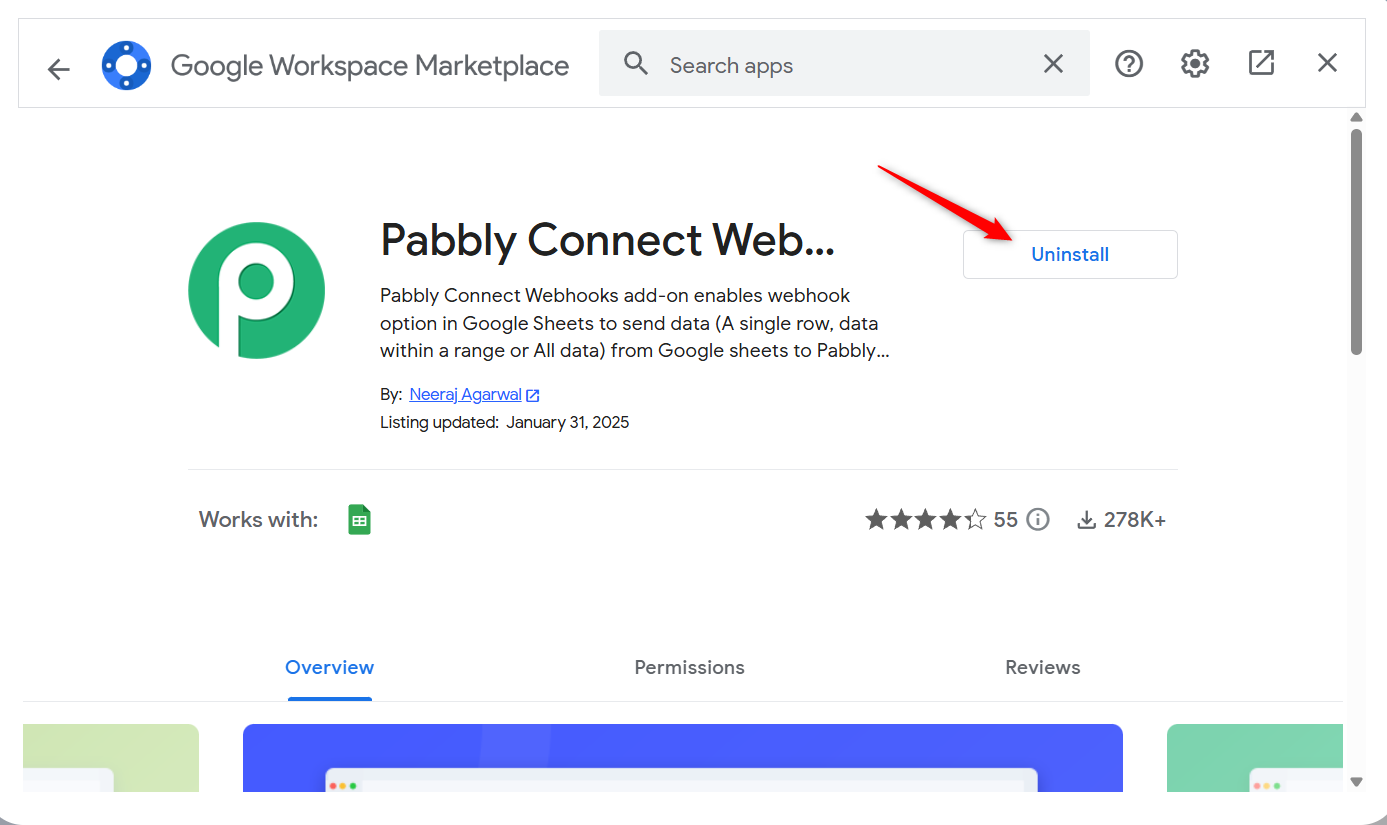1387x825 pixels.
Task: Click the search magnifier icon
Action: tap(636, 64)
